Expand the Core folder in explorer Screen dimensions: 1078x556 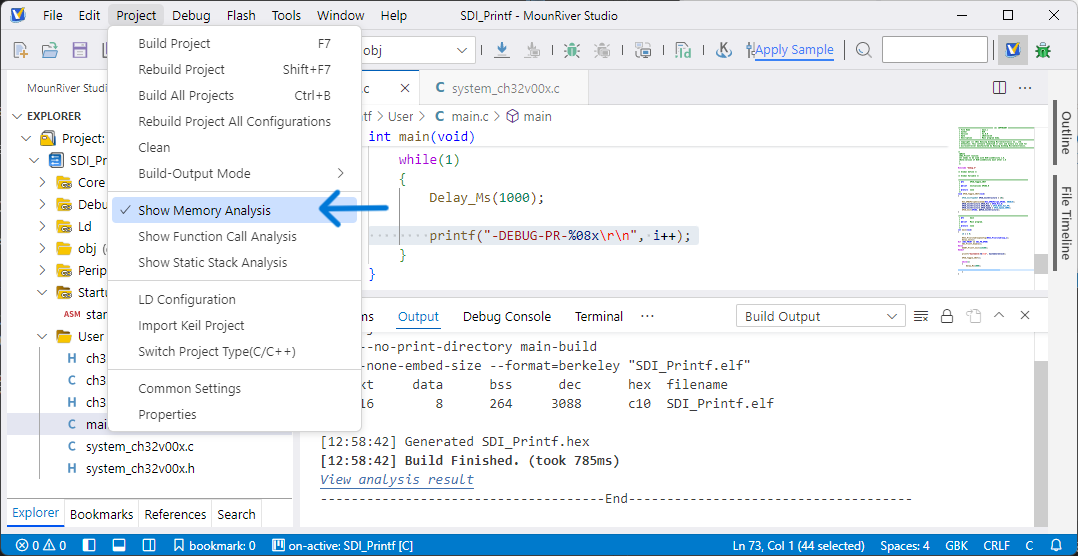coord(43,182)
